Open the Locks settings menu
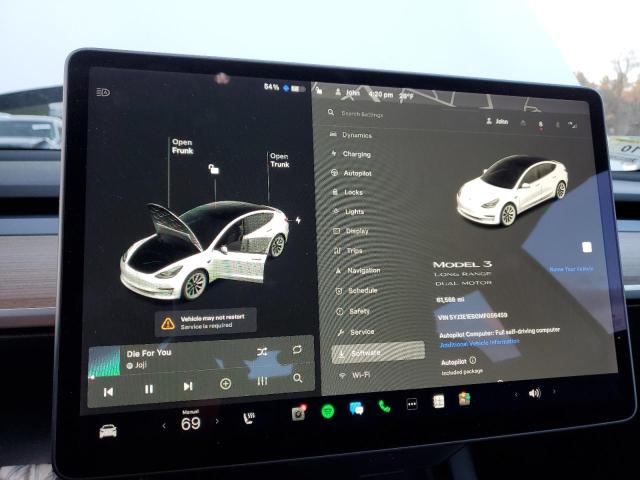 (347, 192)
